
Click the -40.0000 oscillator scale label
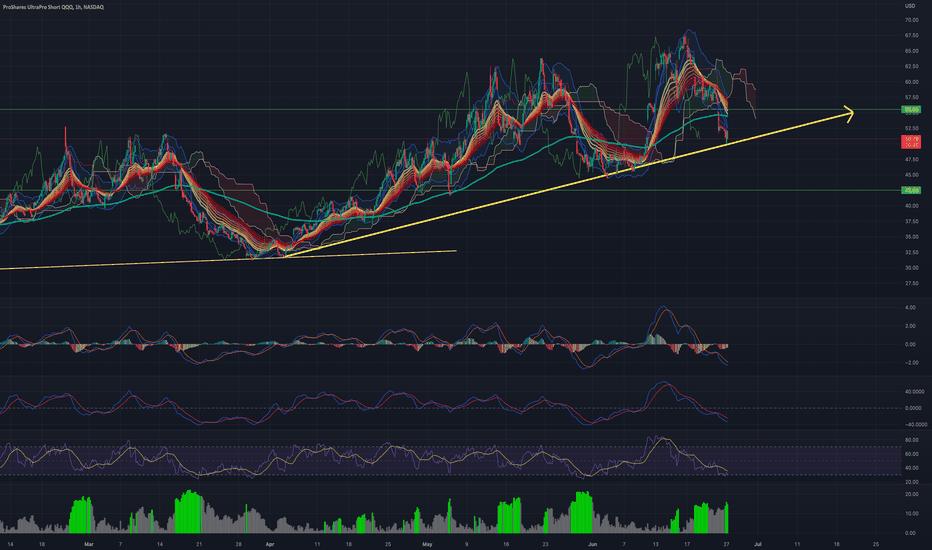click(915, 425)
